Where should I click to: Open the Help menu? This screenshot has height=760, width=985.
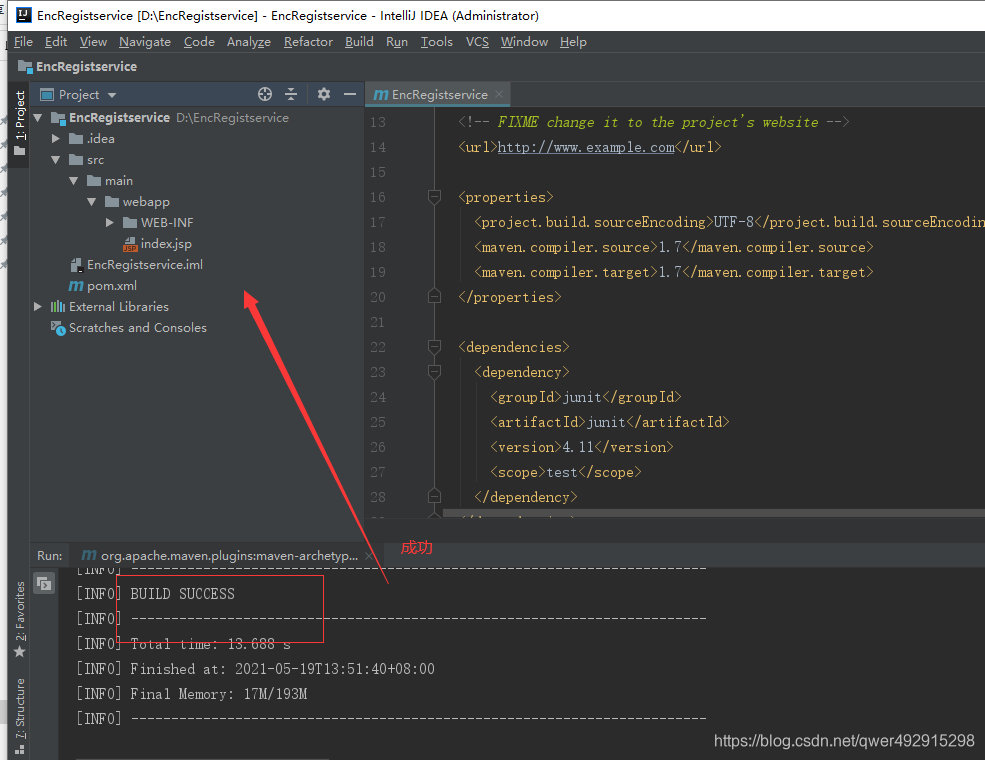pos(574,41)
